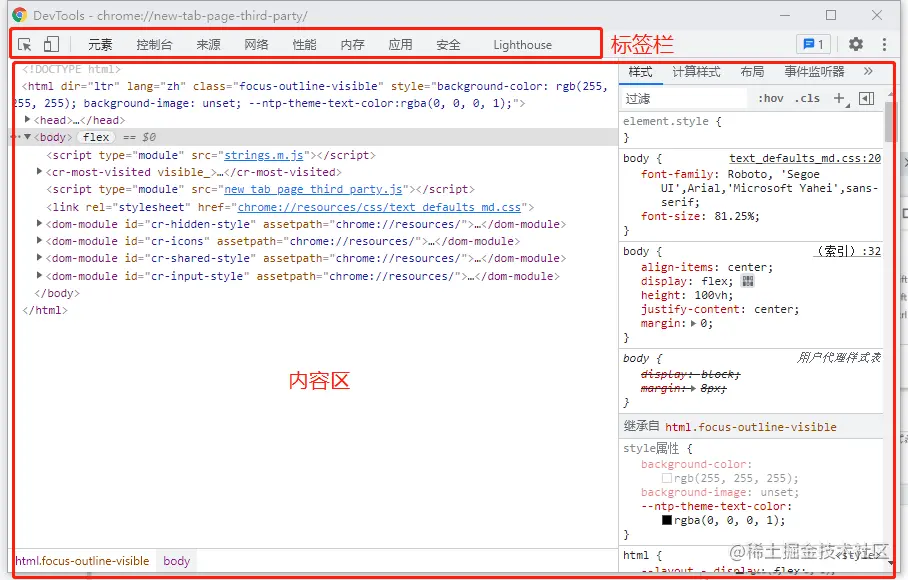Focus the 过滤 styles filter field

(x=684, y=98)
